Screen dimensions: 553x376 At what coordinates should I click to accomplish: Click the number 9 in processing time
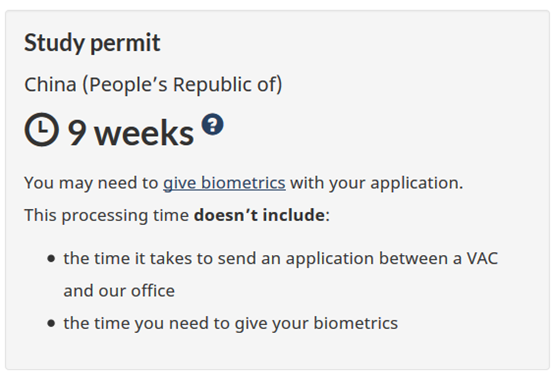click(77, 133)
